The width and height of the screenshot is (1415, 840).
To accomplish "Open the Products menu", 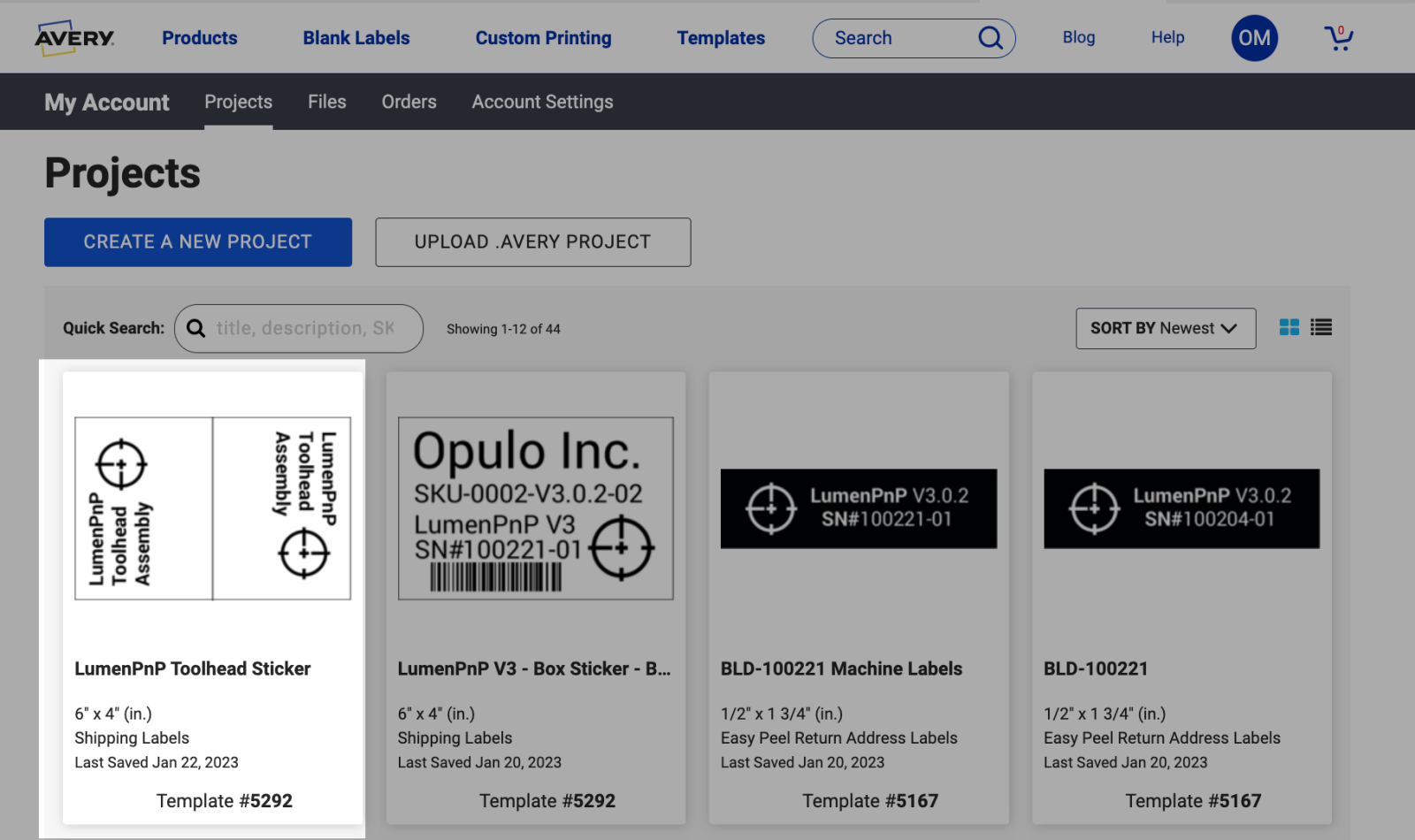I will [199, 38].
